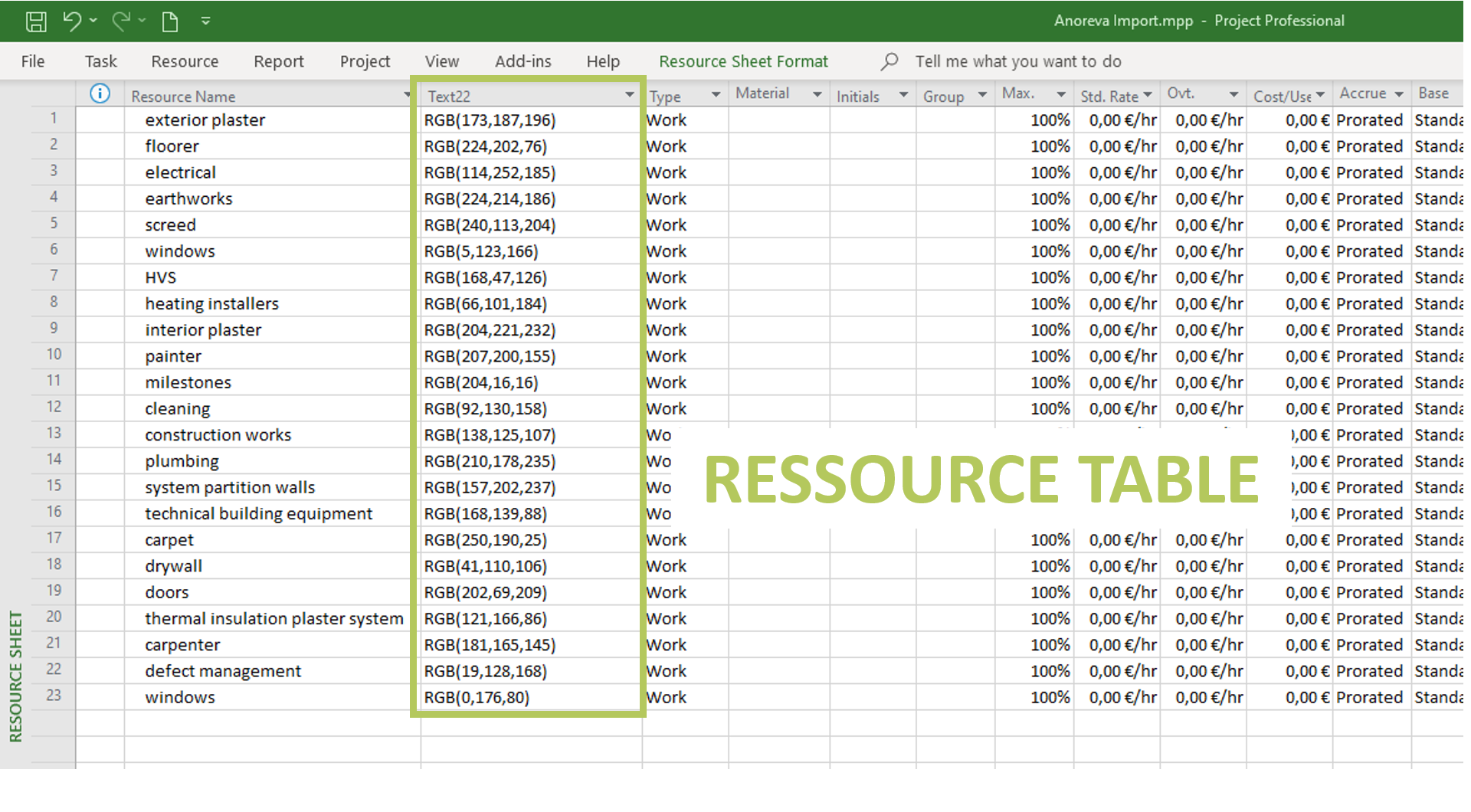Open the Resource ribbon tab
Image resolution: width=1471 pixels, height=812 pixels.
pyautogui.click(x=185, y=61)
